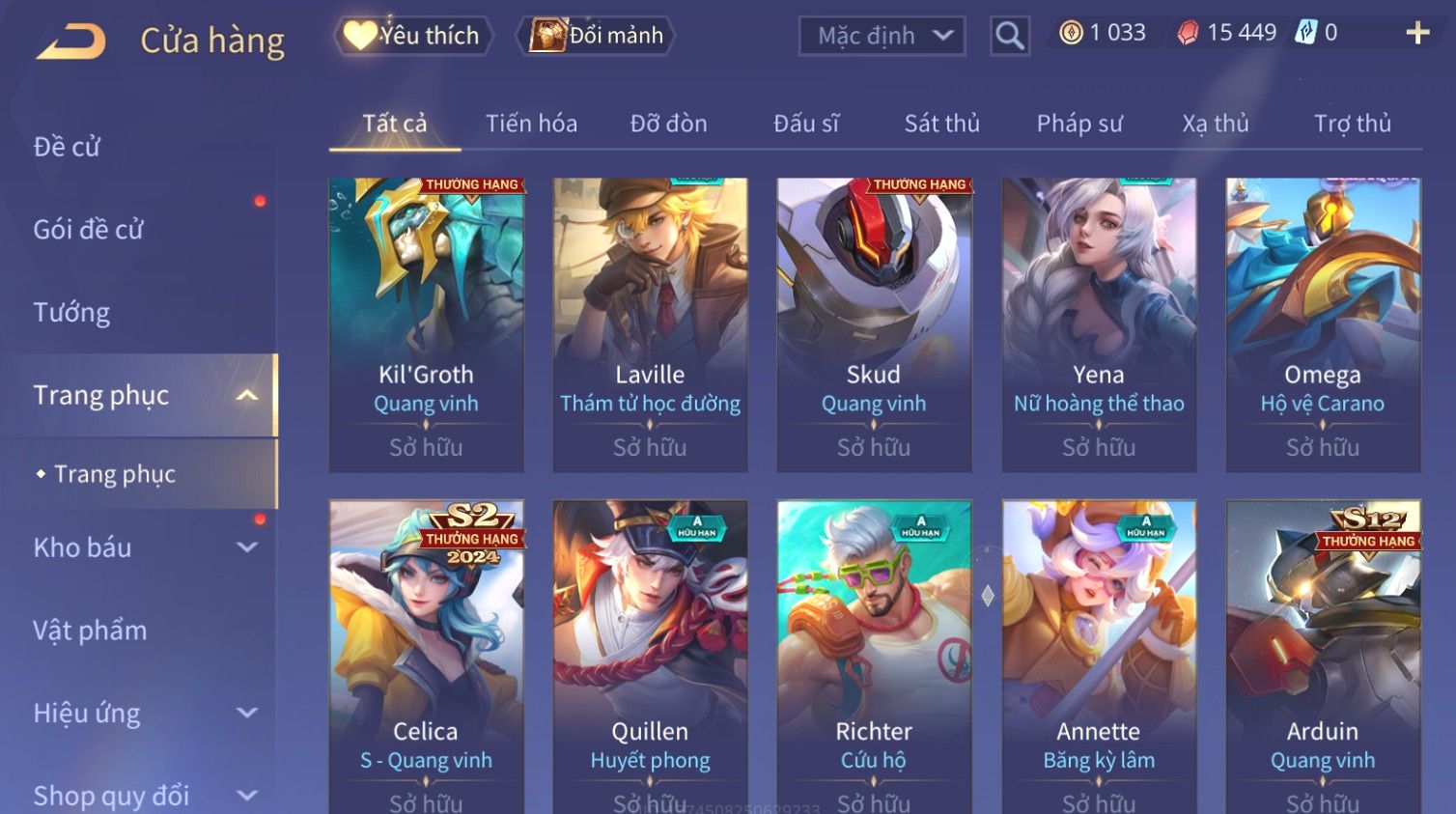Image resolution: width=1456 pixels, height=814 pixels.
Task: Tap the gold coin balance icon
Action: point(1071,33)
